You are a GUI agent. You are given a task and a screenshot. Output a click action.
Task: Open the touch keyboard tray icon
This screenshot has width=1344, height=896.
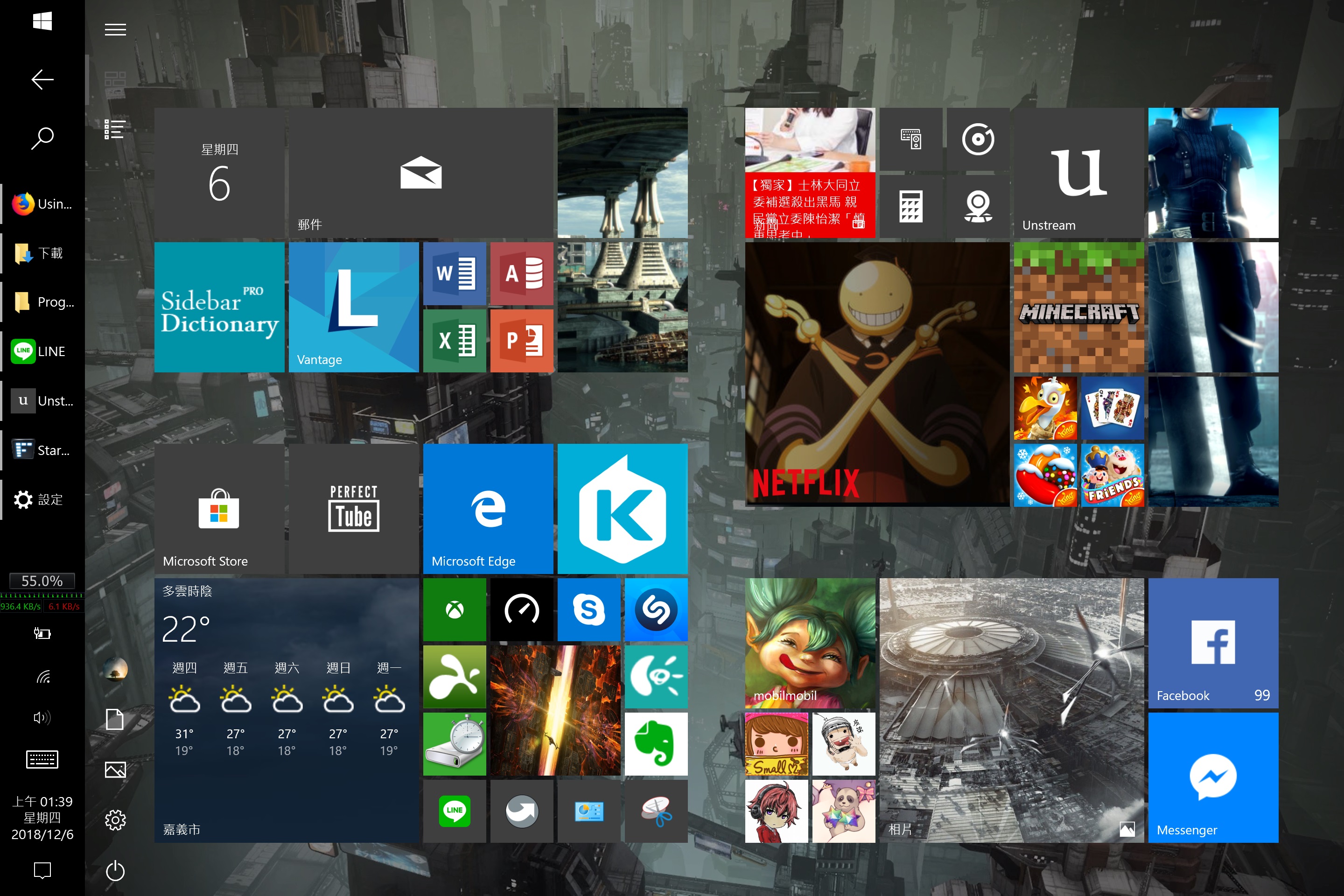(x=42, y=759)
